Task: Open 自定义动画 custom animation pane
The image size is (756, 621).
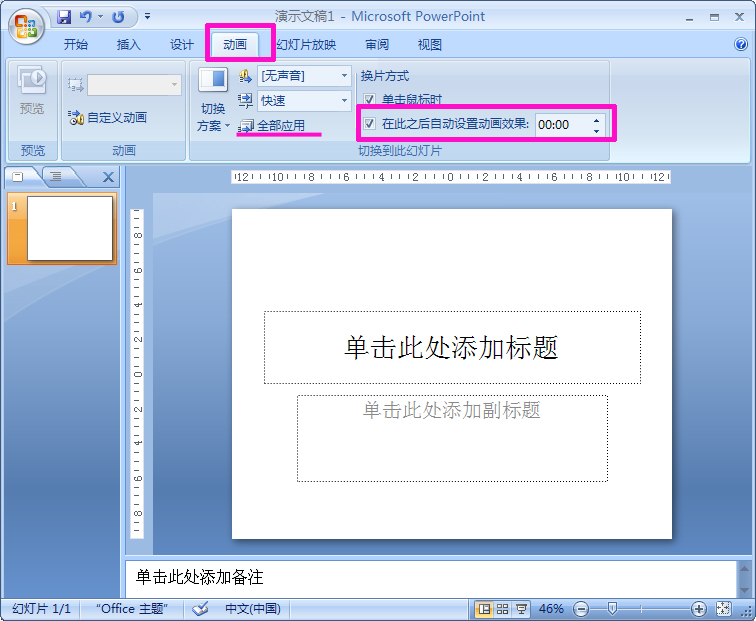Action: click(107, 117)
